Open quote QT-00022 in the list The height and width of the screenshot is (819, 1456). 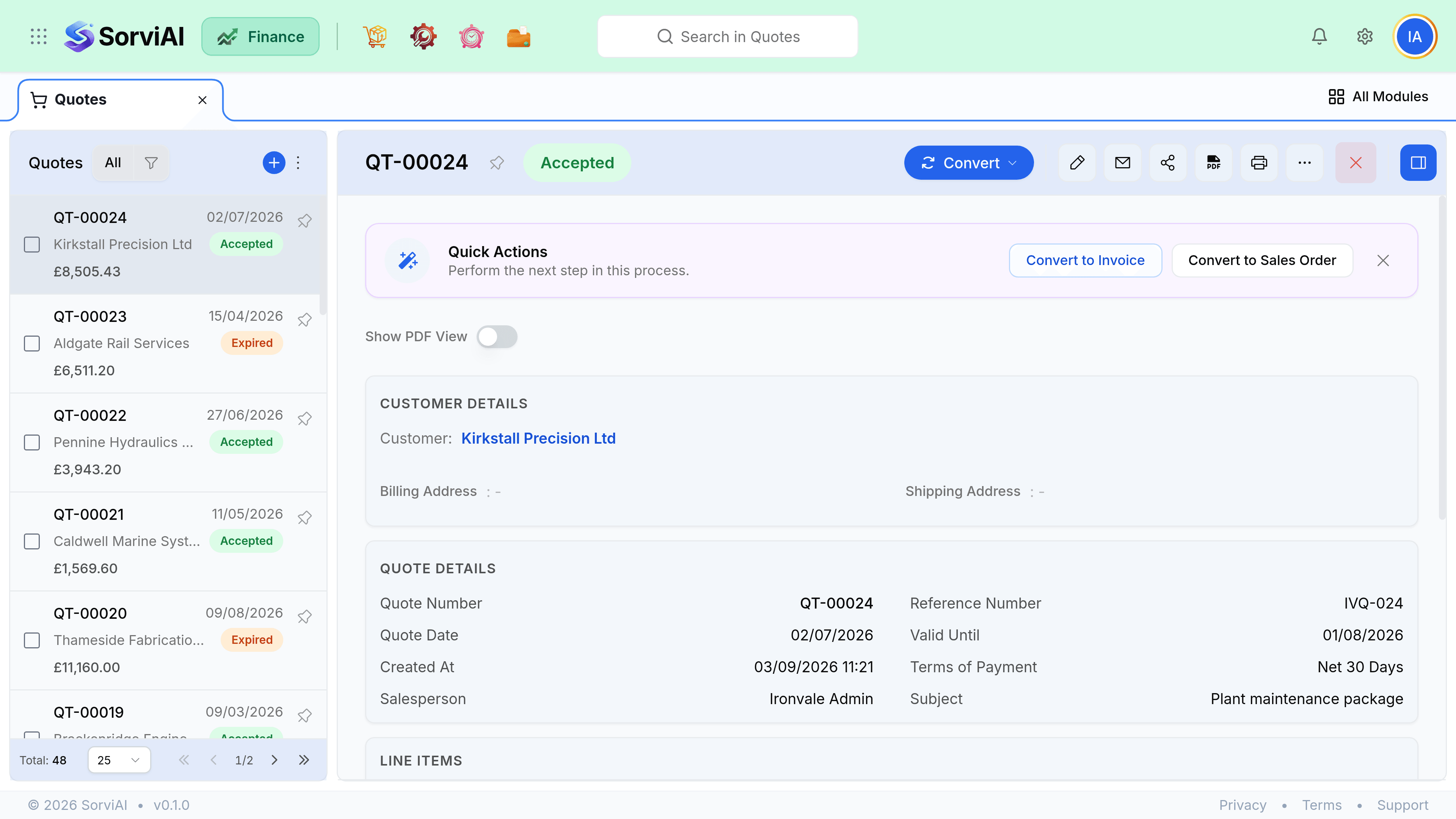tap(168, 442)
